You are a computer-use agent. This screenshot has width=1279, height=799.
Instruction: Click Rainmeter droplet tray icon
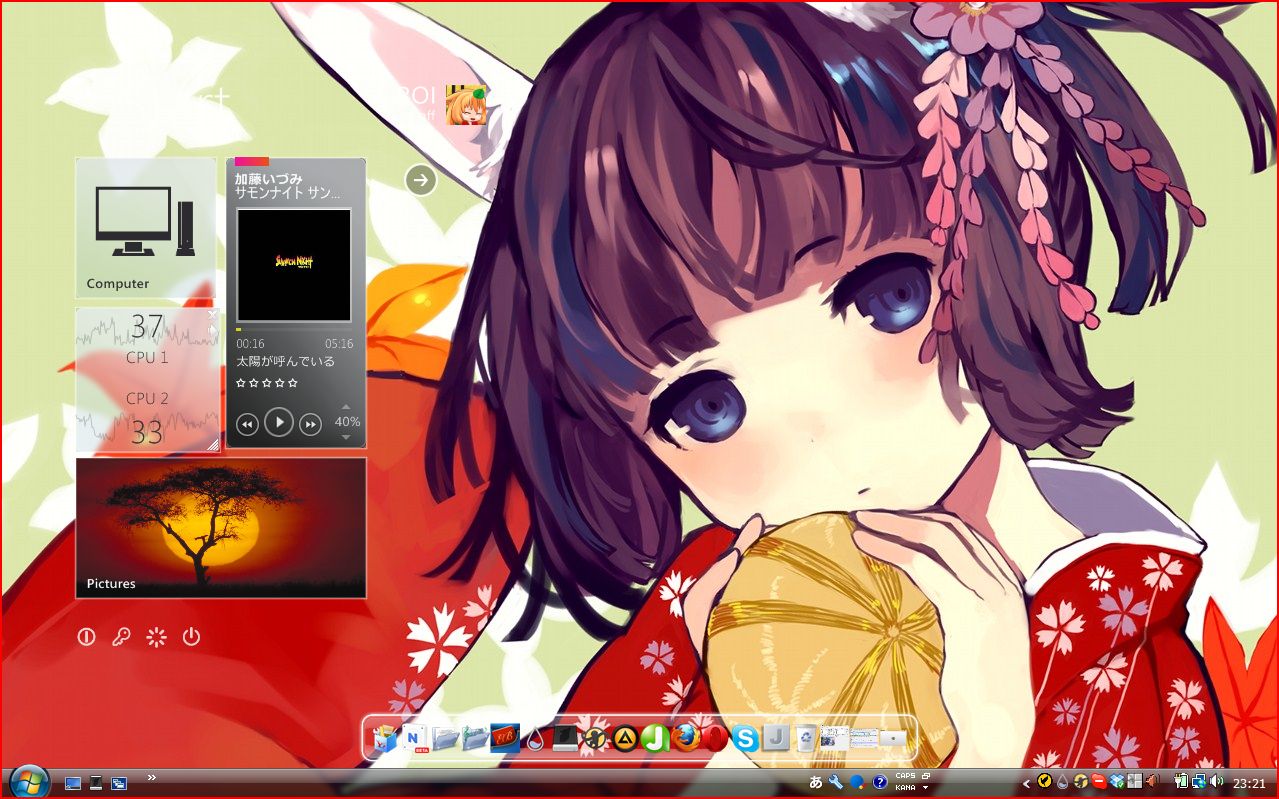point(1062,783)
